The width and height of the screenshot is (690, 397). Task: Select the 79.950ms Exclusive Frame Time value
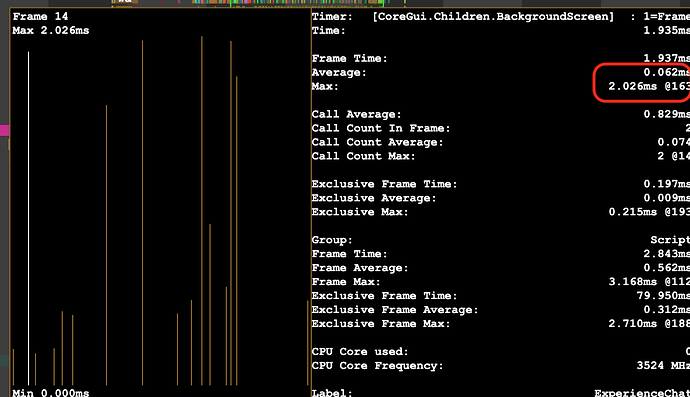(663, 296)
